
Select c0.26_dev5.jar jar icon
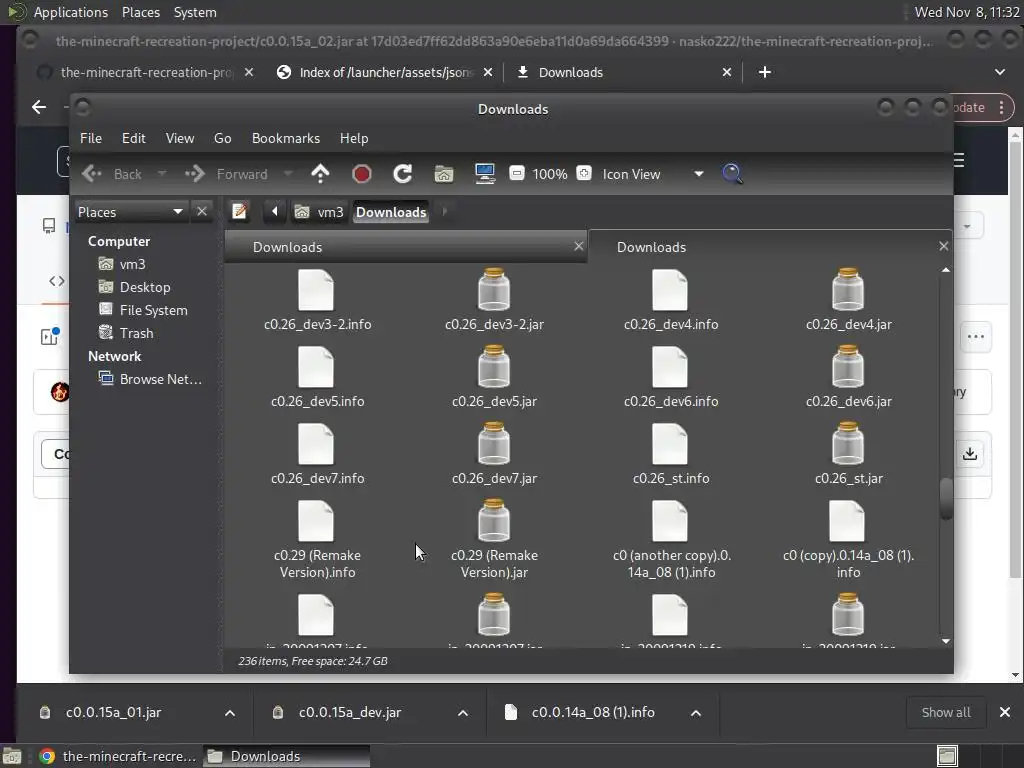tap(494, 366)
